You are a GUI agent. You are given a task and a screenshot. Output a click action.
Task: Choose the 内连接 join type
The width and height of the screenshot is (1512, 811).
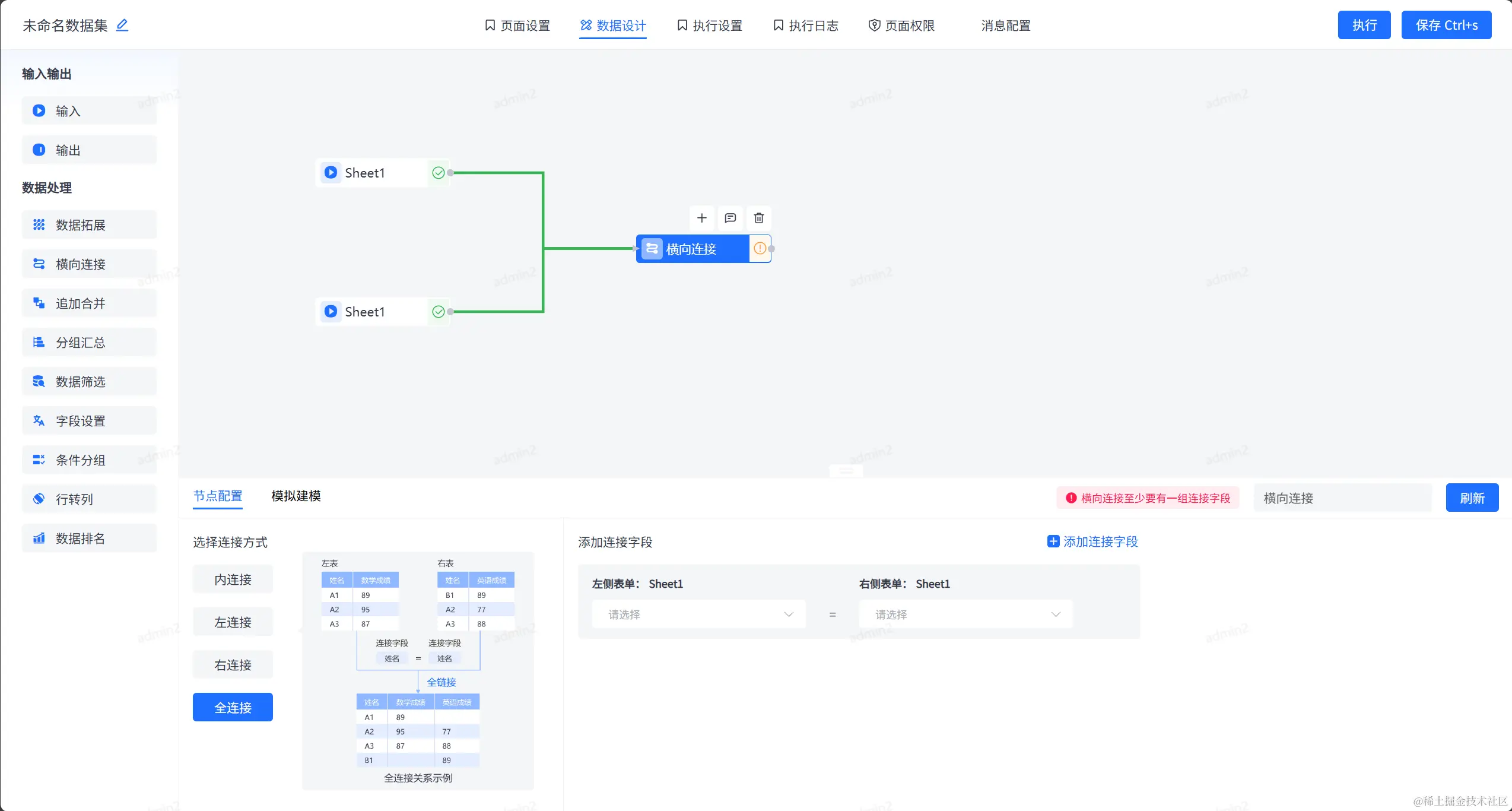click(233, 579)
